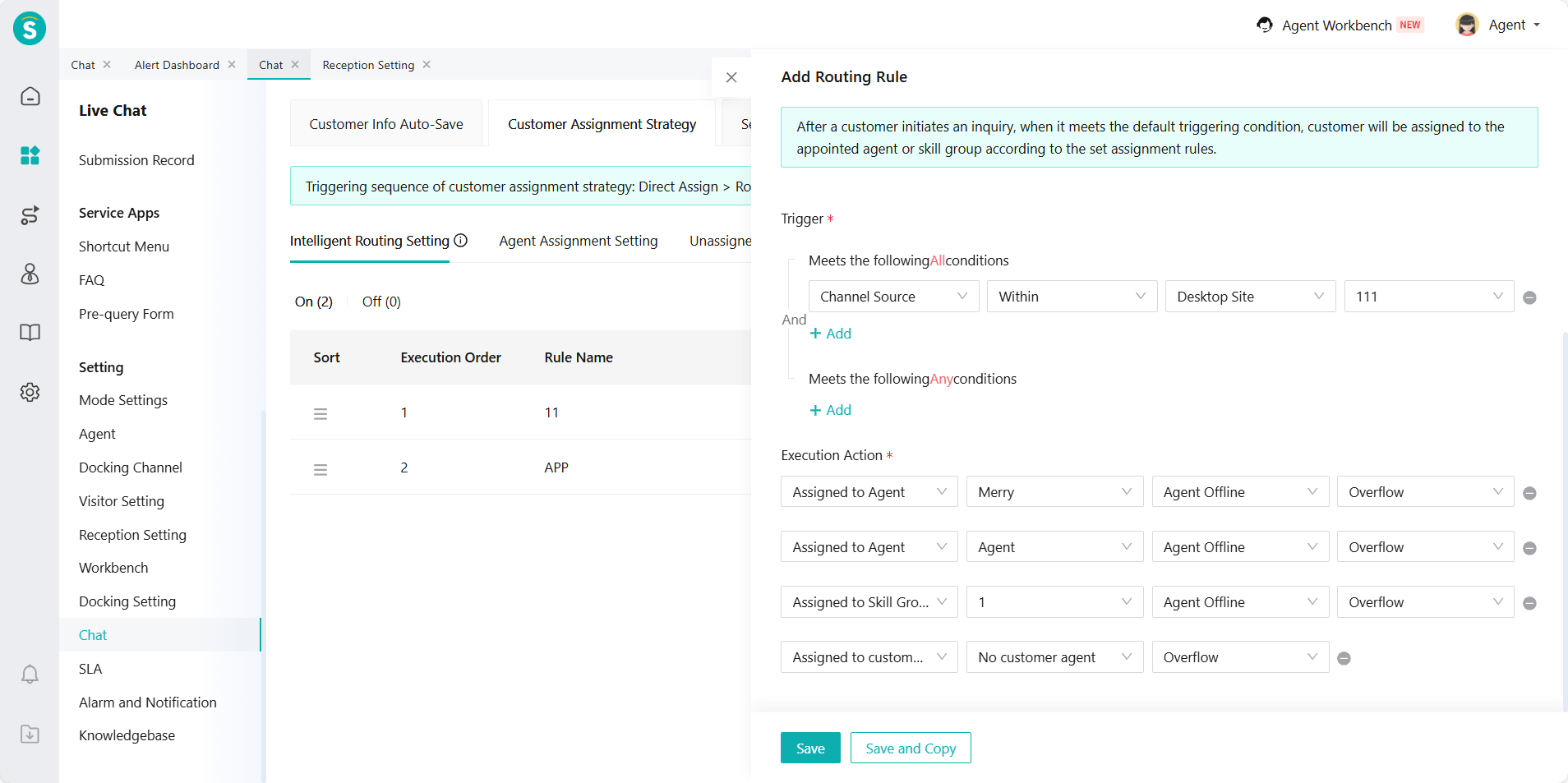
Task: Open the knowledge book icon in sidebar
Action: 30,333
